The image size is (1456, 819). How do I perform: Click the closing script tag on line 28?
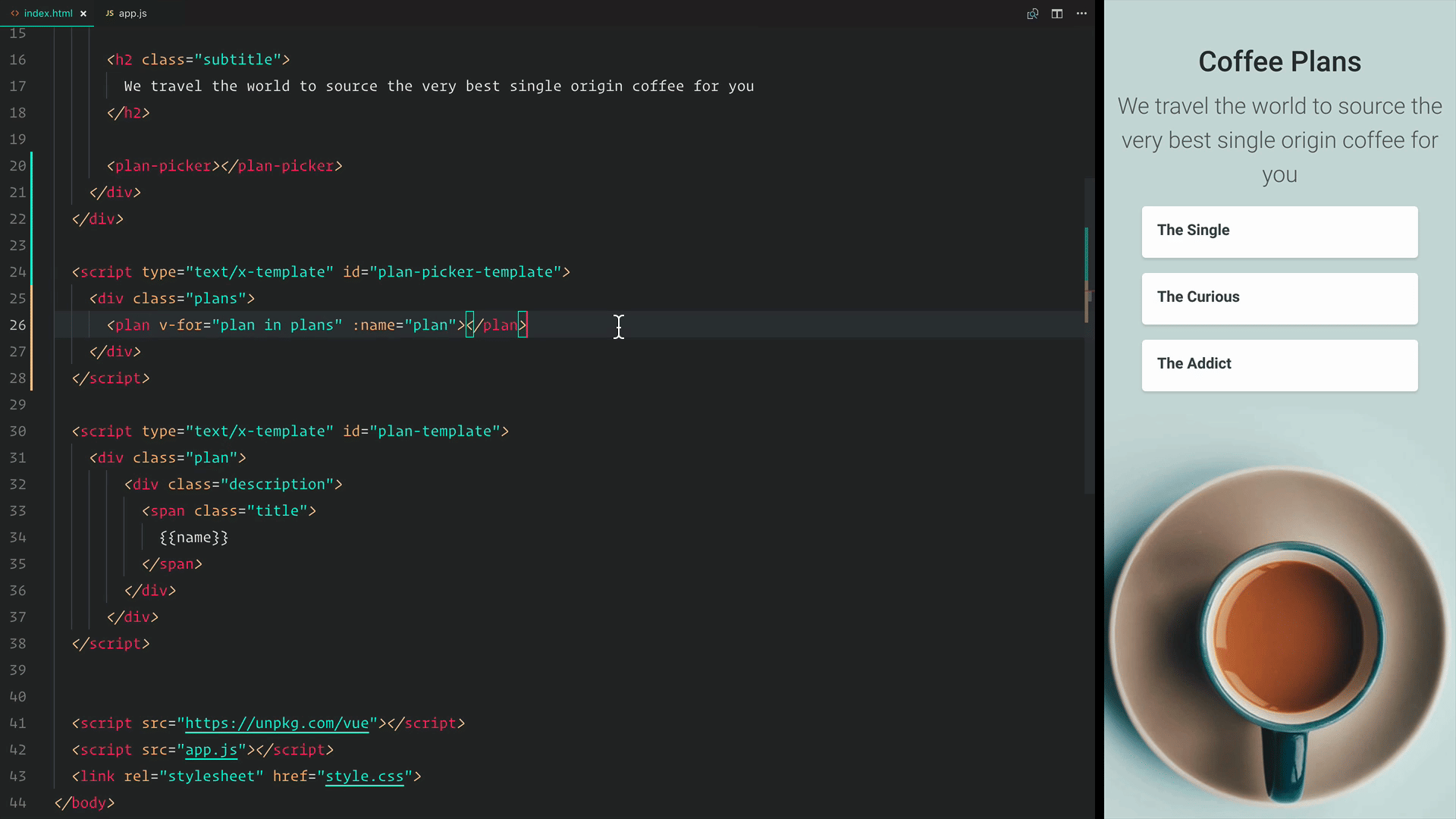pyautogui.click(x=111, y=378)
